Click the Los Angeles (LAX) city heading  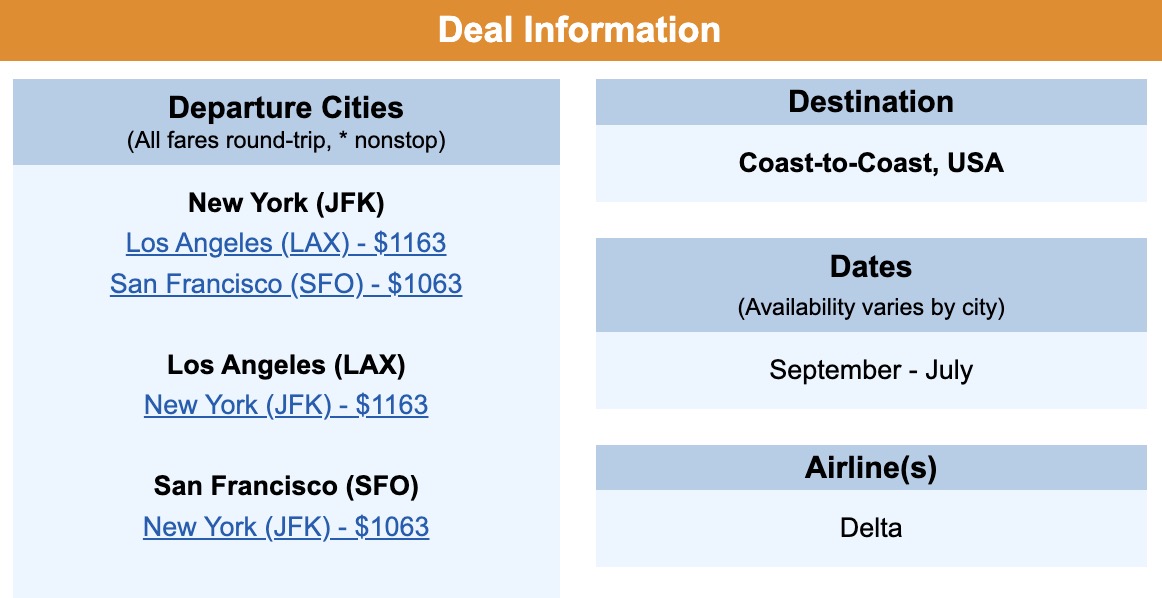coord(286,365)
